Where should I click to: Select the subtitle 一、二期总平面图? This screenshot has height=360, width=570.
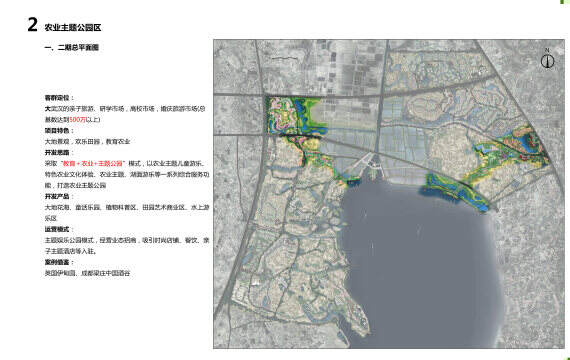coord(72,47)
